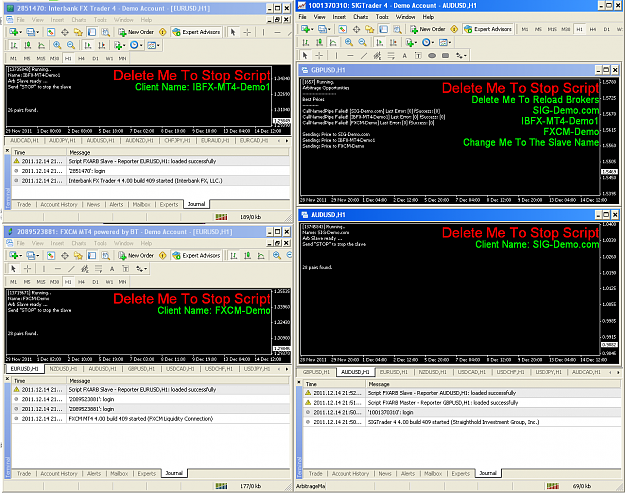Click 'FXARB Master - Reporter GBPUSD' journal row

point(462,403)
